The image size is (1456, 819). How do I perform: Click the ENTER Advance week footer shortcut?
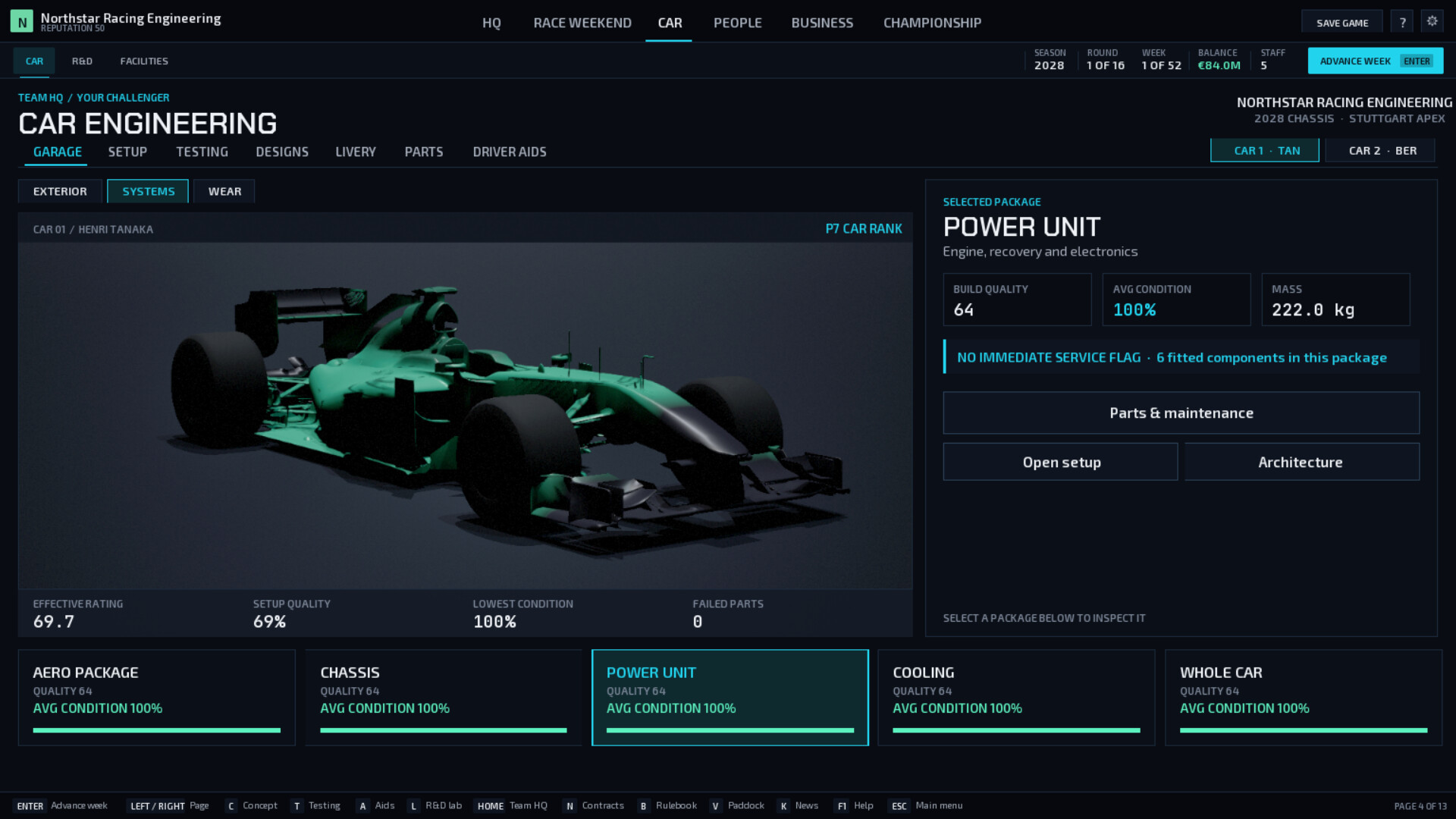point(61,805)
